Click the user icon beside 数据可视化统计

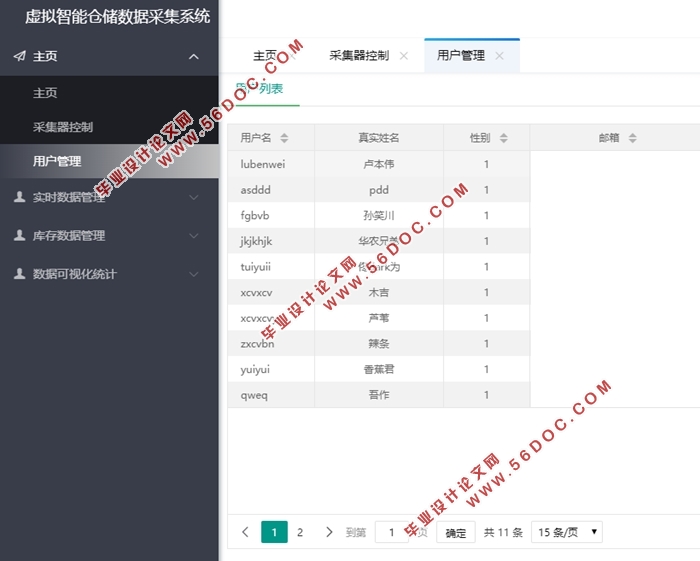coord(19,274)
